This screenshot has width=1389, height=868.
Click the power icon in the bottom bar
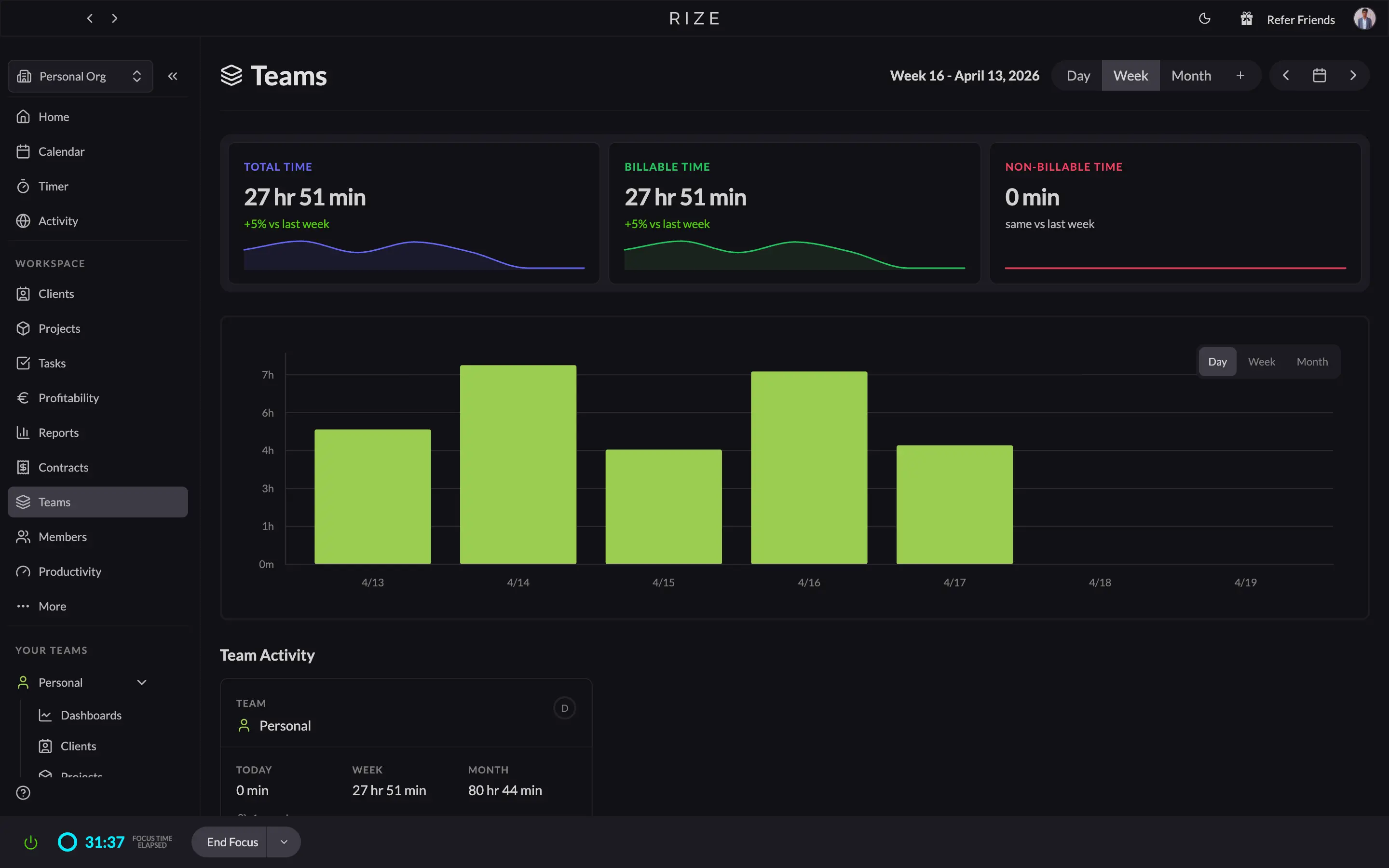click(31, 842)
